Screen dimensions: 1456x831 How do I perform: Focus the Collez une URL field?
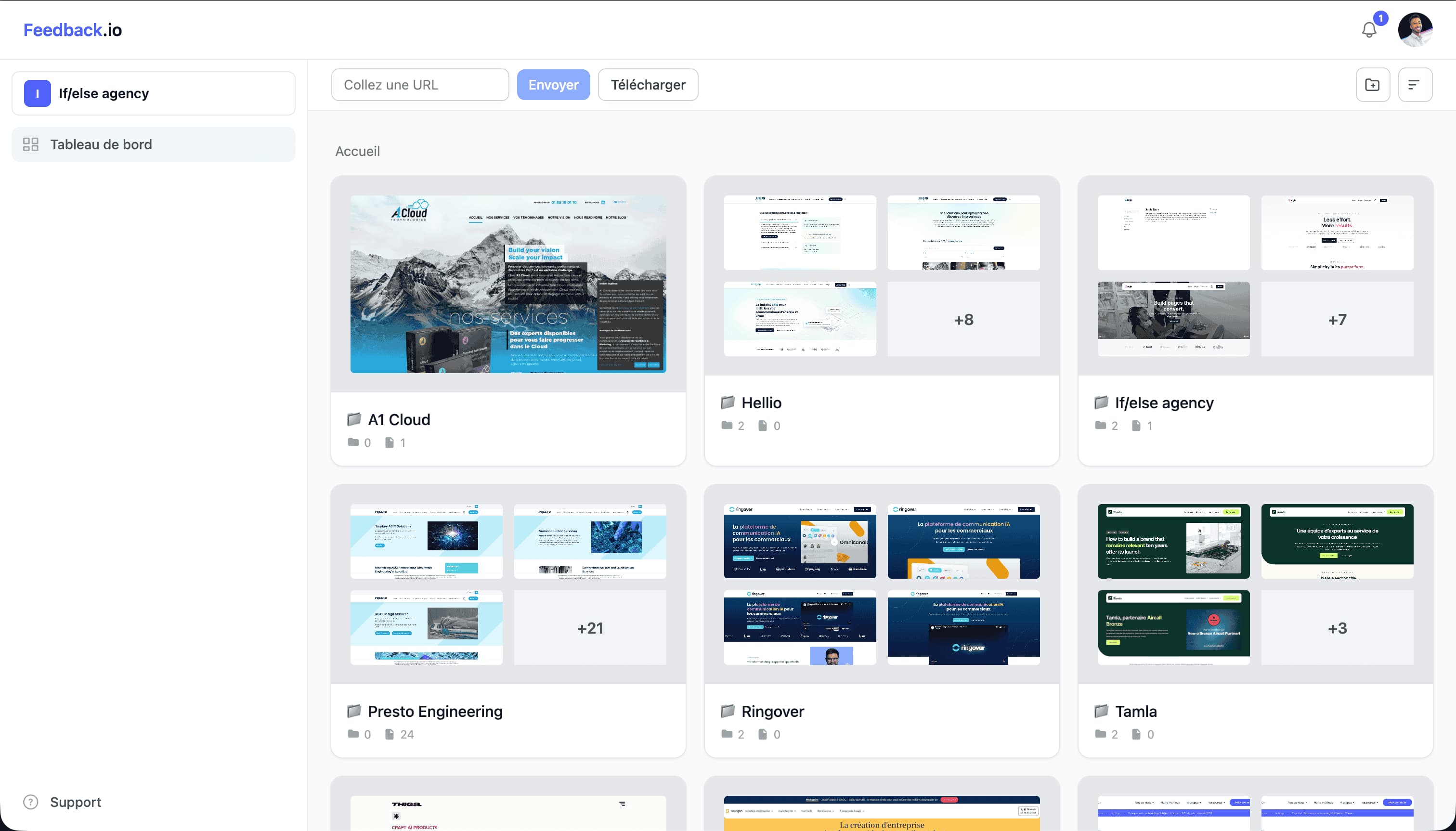[420, 85]
